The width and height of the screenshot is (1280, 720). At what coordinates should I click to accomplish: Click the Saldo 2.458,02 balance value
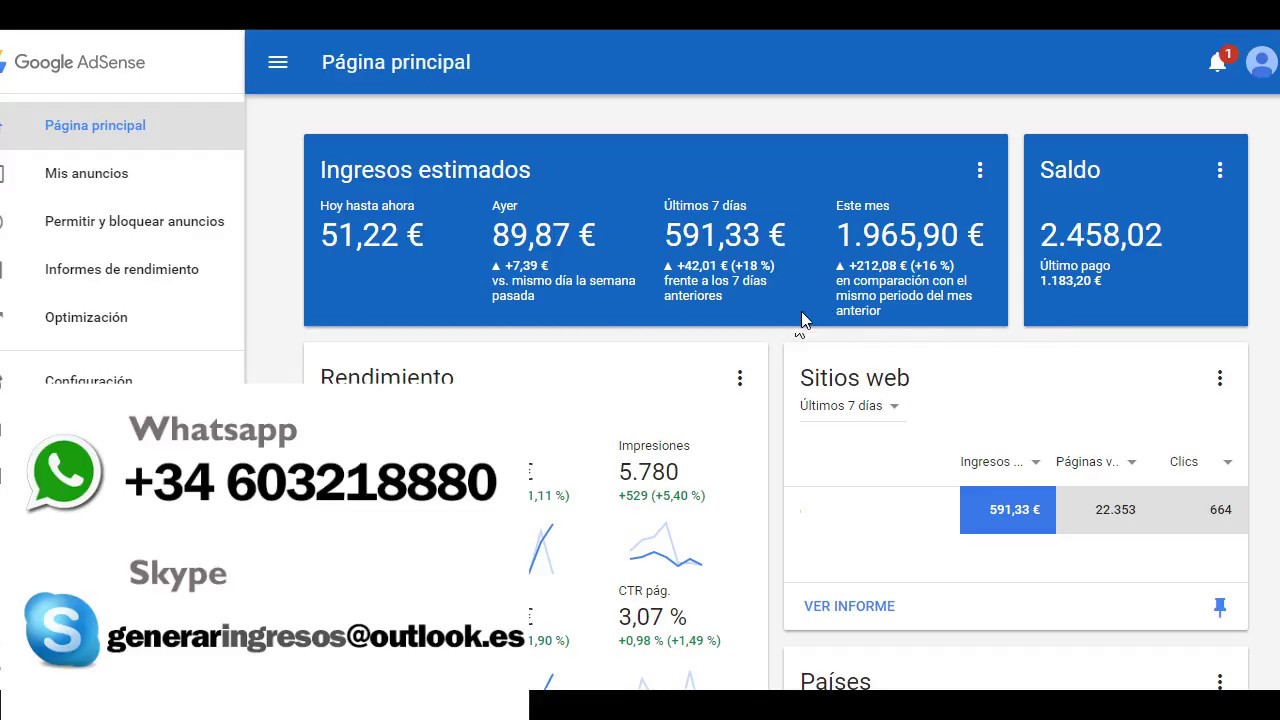(x=1101, y=235)
